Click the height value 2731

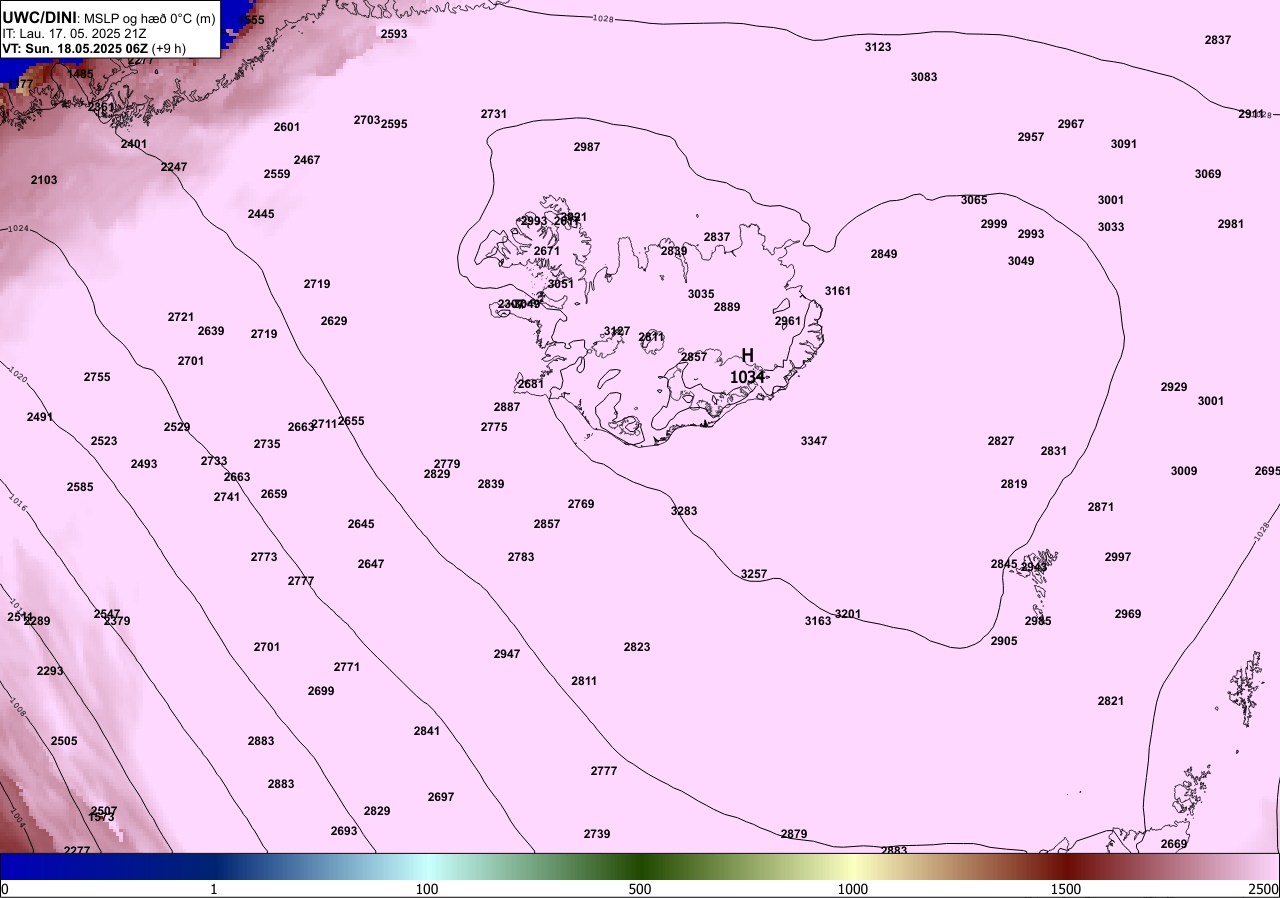pos(494,114)
